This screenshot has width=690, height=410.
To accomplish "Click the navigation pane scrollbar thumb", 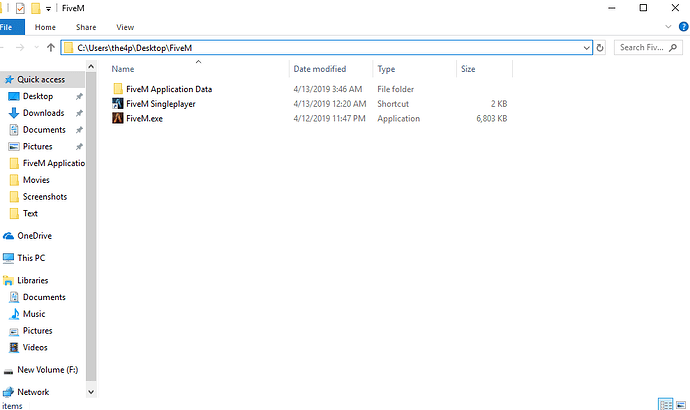I will 91,227.
